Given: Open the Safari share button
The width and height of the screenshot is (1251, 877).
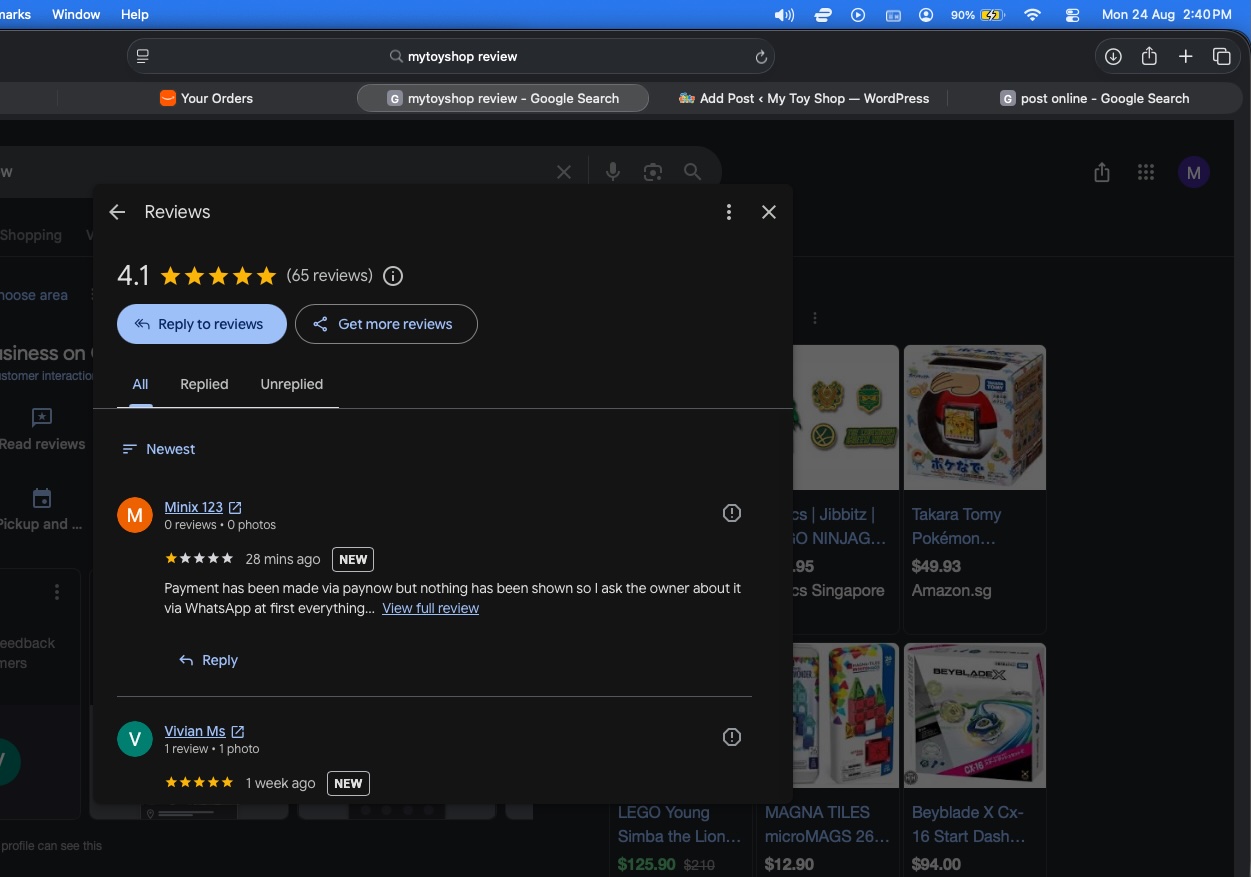Looking at the screenshot, I should pyautogui.click(x=1149, y=56).
